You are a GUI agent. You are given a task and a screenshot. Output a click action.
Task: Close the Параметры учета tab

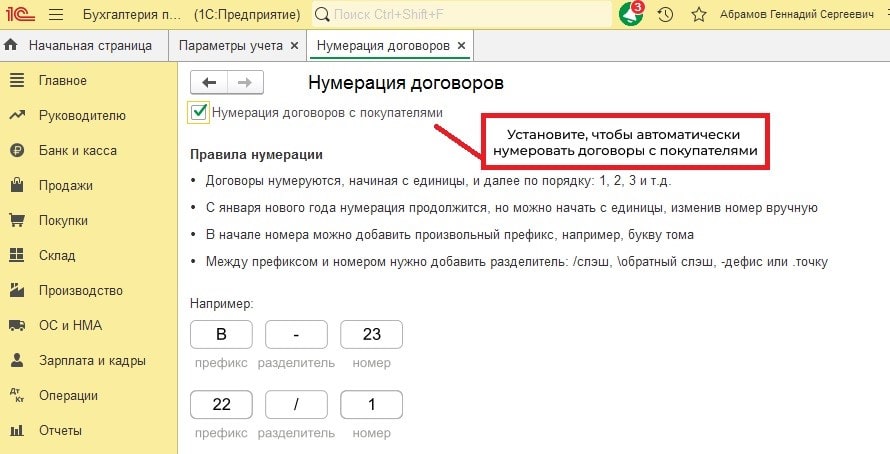pyautogui.click(x=293, y=46)
